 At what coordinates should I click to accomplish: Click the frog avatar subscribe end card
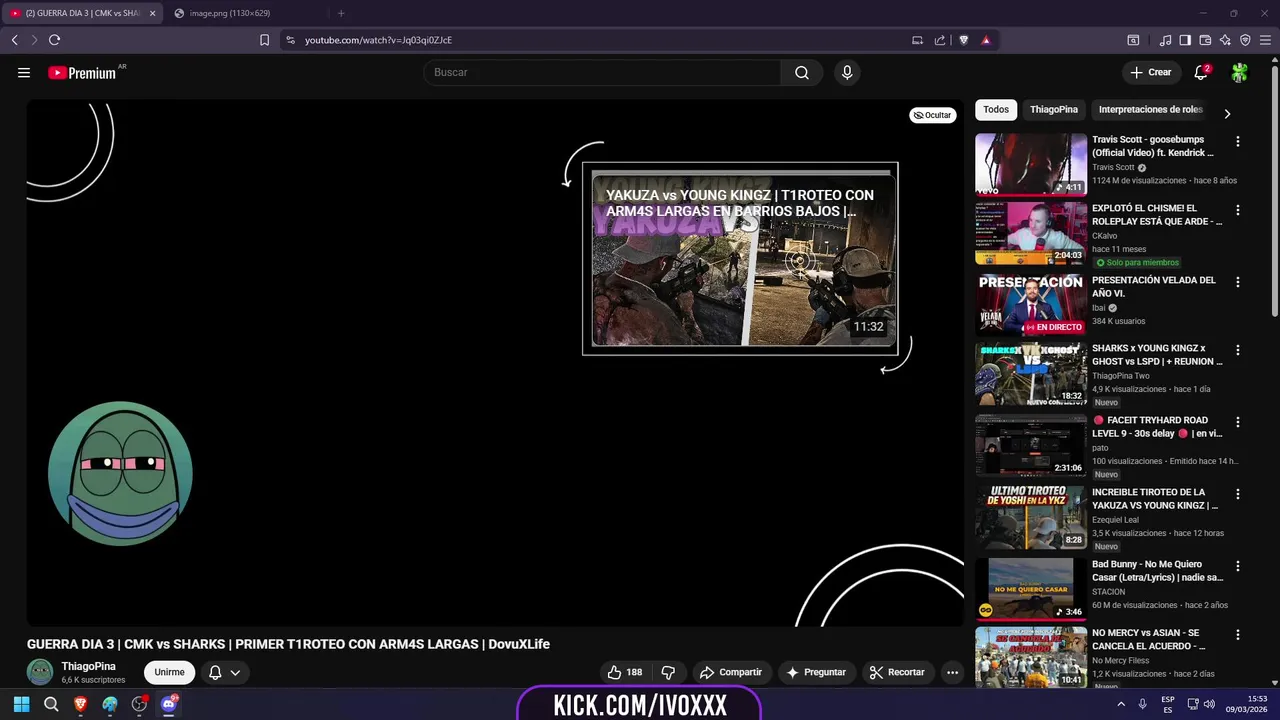(x=120, y=473)
